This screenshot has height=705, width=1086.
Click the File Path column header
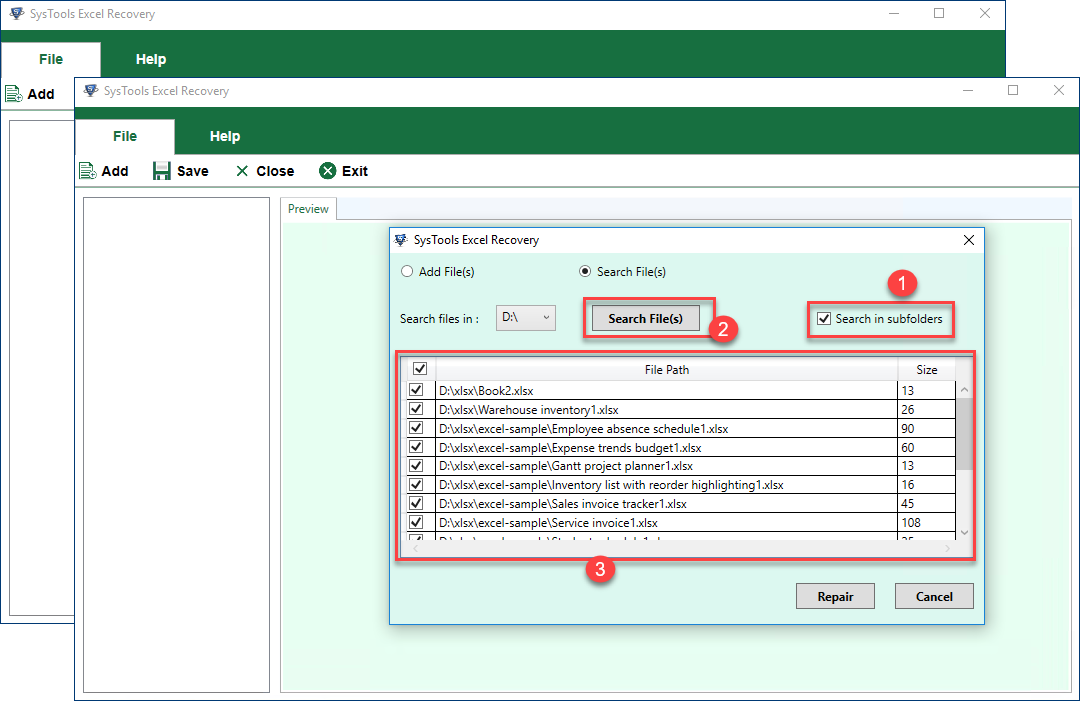[667, 369]
